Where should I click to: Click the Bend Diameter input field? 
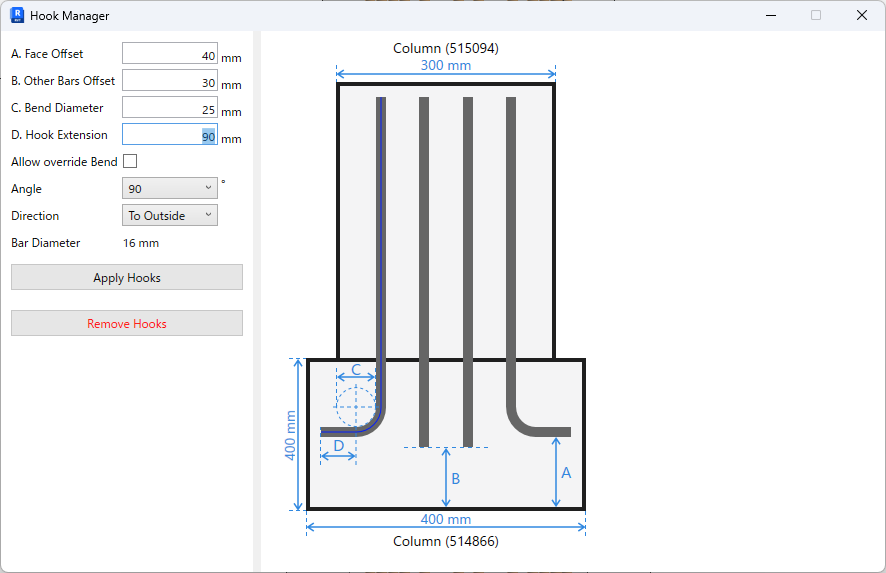pyautogui.click(x=170, y=107)
